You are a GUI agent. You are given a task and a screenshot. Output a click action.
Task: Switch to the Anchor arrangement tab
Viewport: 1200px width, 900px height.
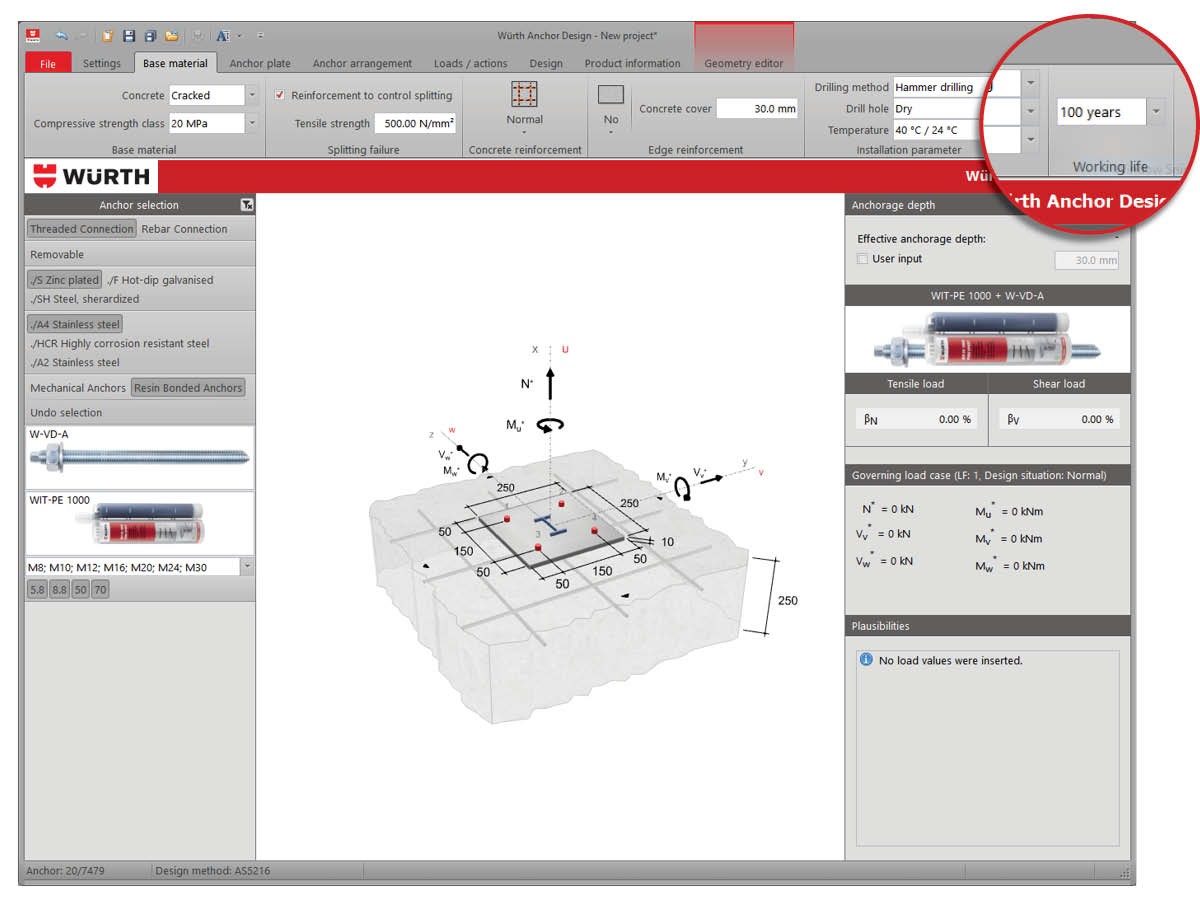coord(362,63)
